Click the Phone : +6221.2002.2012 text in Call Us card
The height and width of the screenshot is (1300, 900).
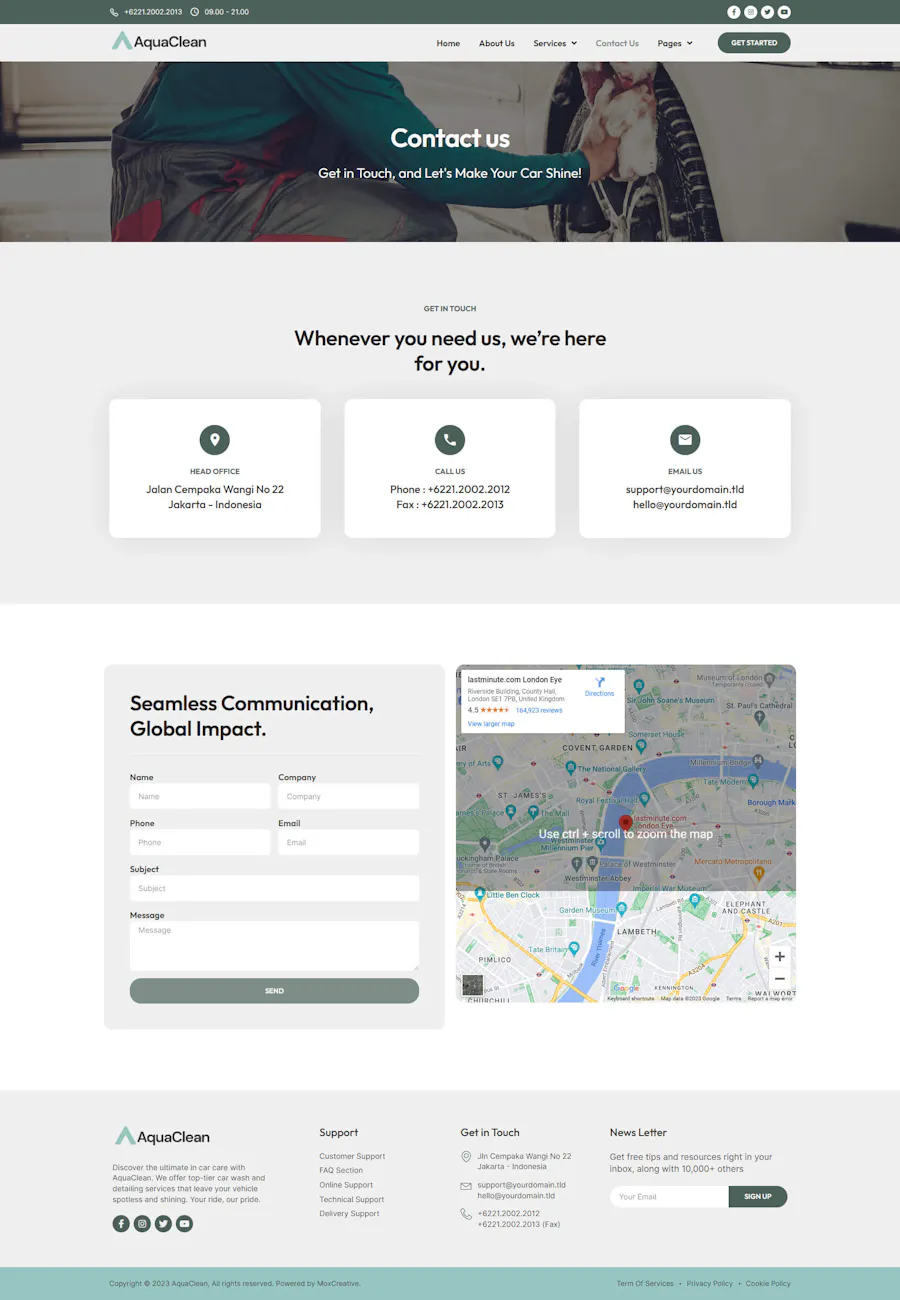pyautogui.click(x=450, y=490)
